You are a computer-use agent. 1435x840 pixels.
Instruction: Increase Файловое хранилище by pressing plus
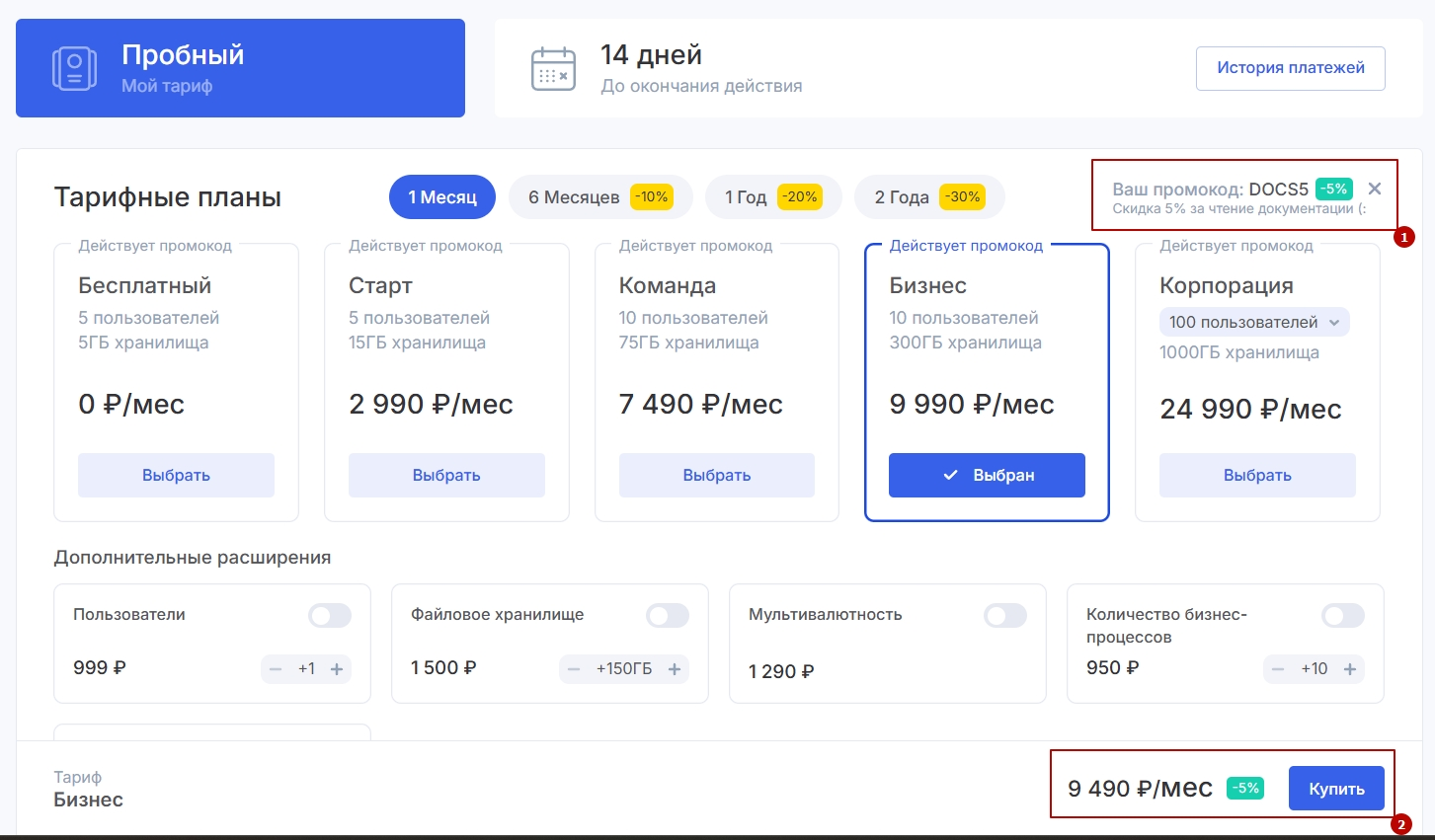675,669
